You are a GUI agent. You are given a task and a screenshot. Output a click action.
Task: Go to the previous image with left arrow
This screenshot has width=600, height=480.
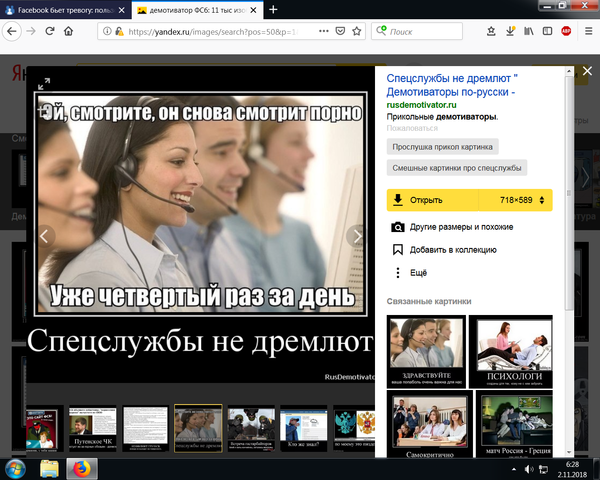[x=44, y=236]
